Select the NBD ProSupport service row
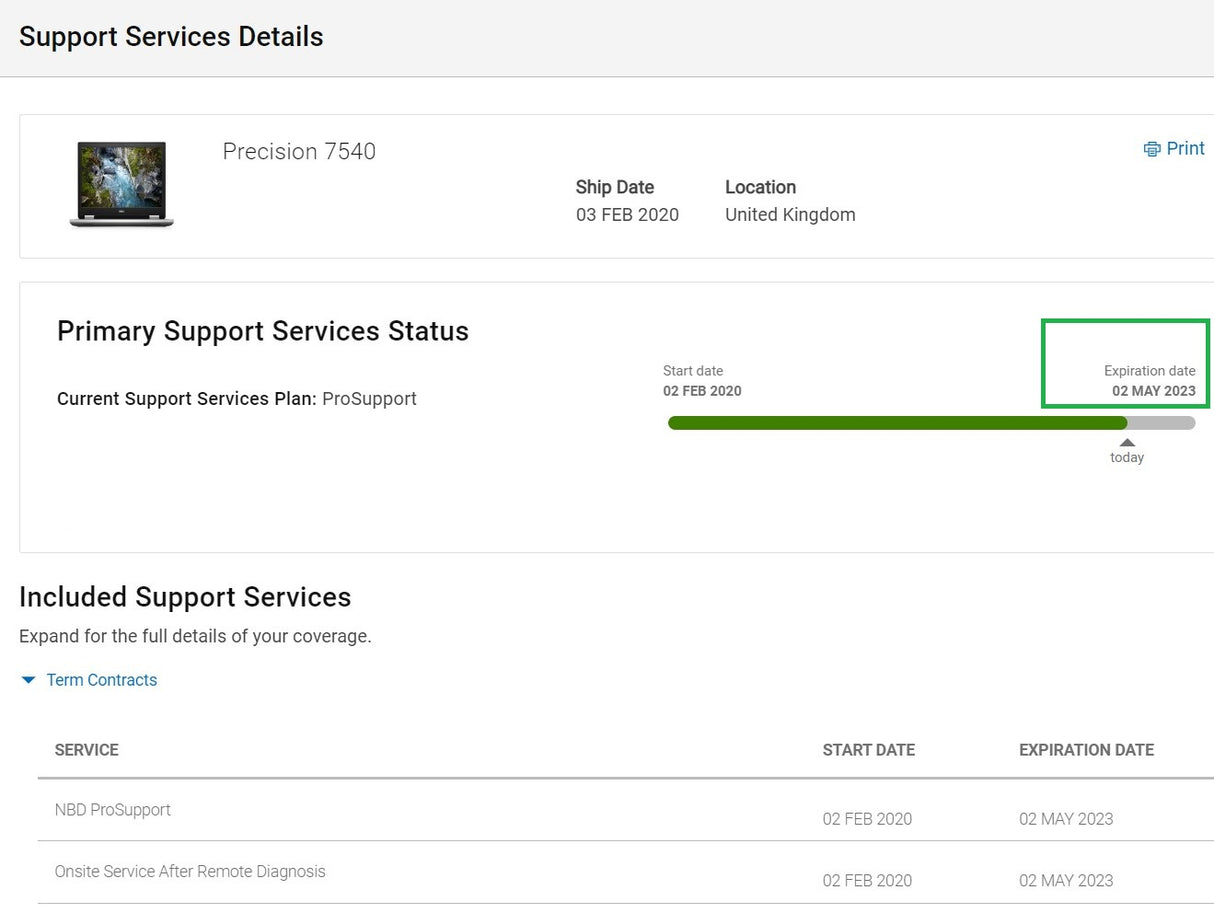 113,810
